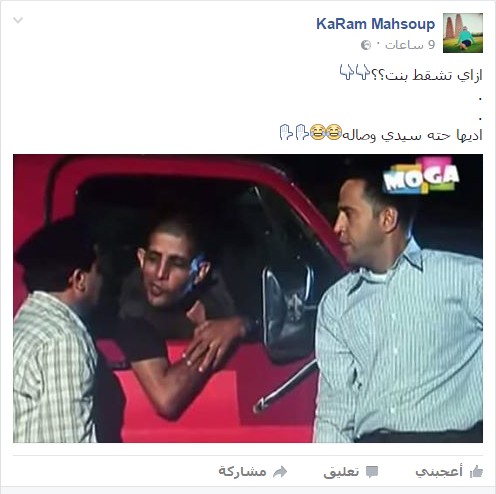The image size is (496, 494).
Task: Click the post text ازاي تشقط بنت
Action: 427,75
